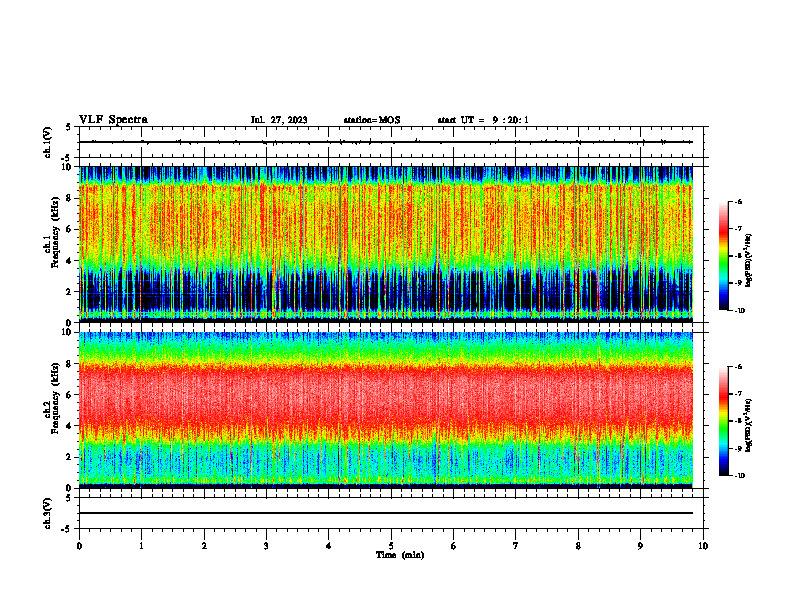Select the date text "Jul. 27, 2023"

tap(279, 120)
